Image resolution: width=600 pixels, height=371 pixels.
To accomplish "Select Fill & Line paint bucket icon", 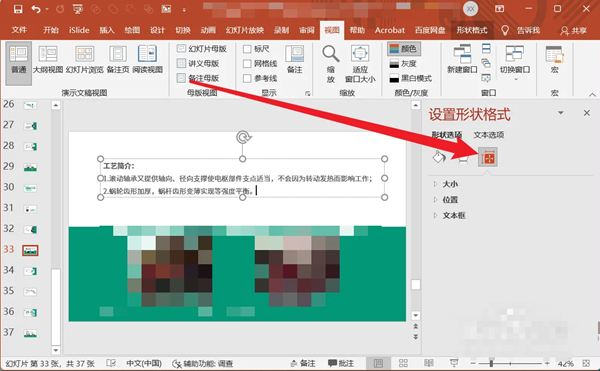I will click(x=439, y=157).
